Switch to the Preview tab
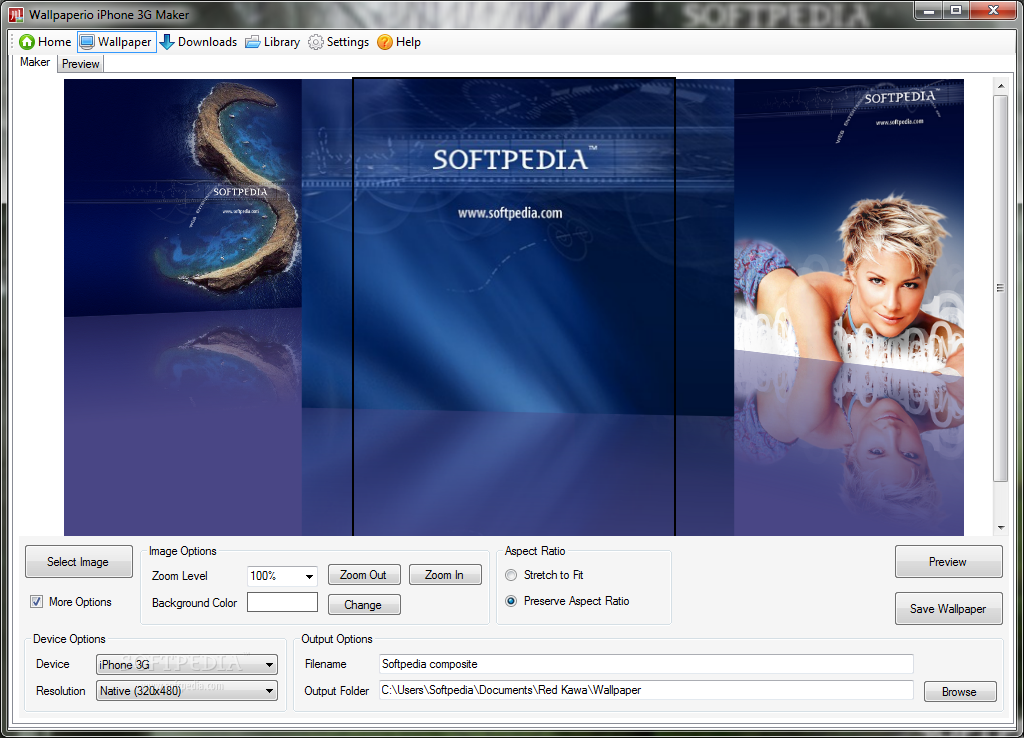This screenshot has width=1024, height=738. 80,64
